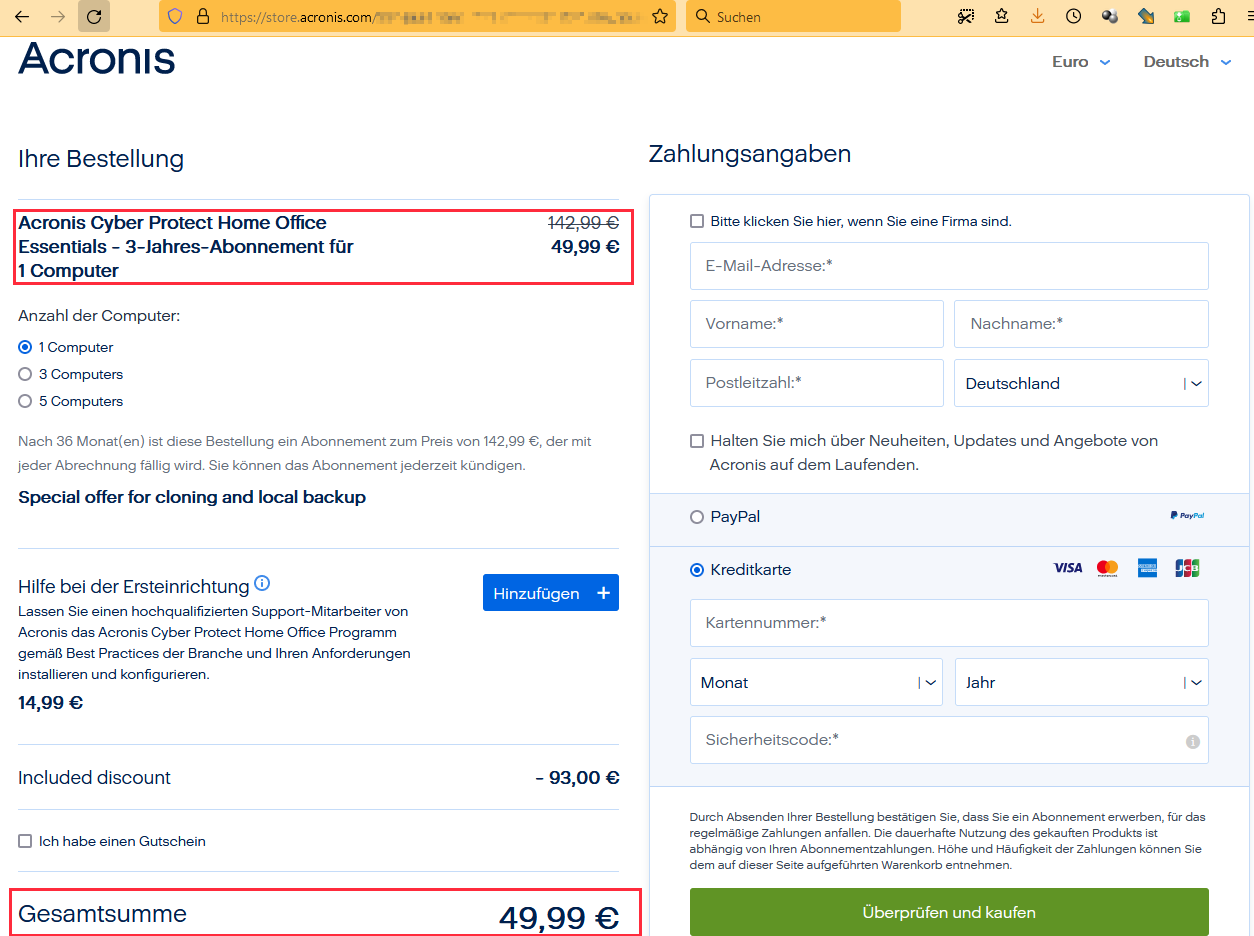Bookmark this page with the star

pyautogui.click(x=659, y=16)
